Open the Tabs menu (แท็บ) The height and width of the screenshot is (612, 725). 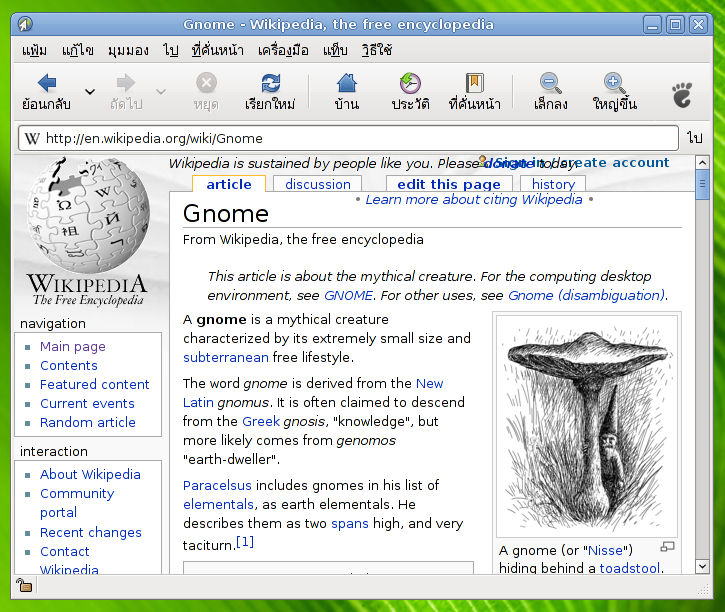click(335, 50)
